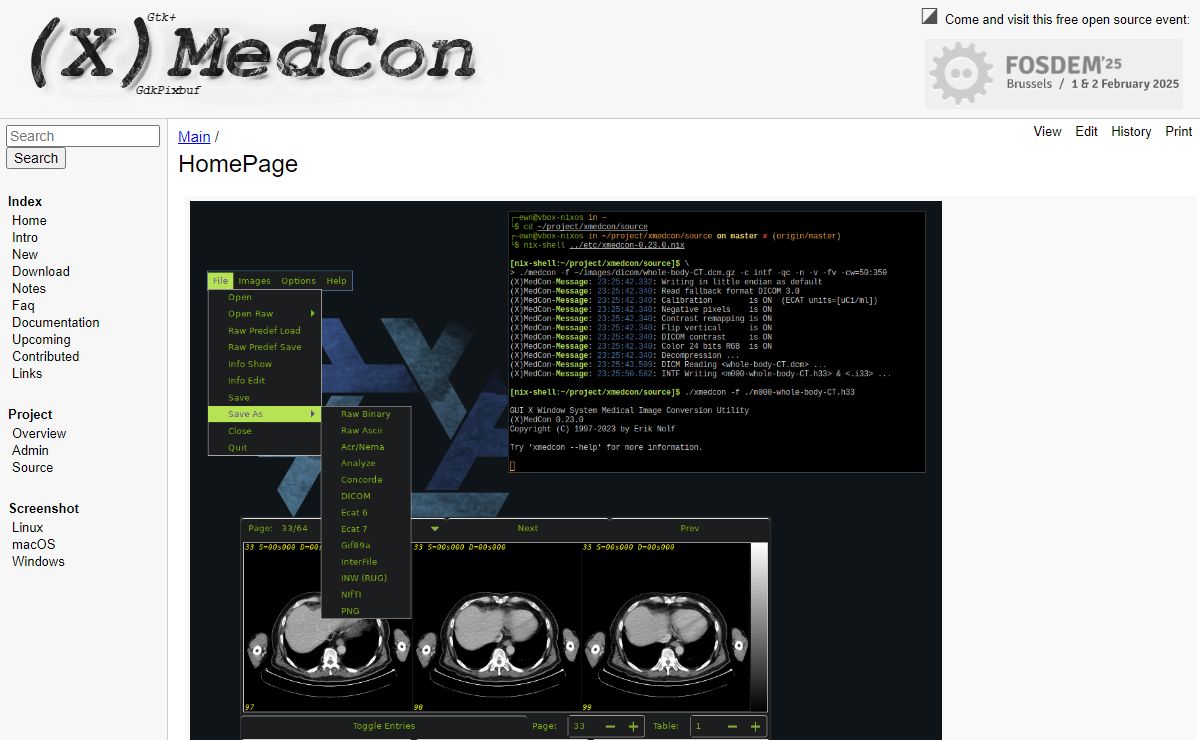This screenshot has width=1200, height=740.
Task: Open the Notes sidebar link
Action: [29, 288]
